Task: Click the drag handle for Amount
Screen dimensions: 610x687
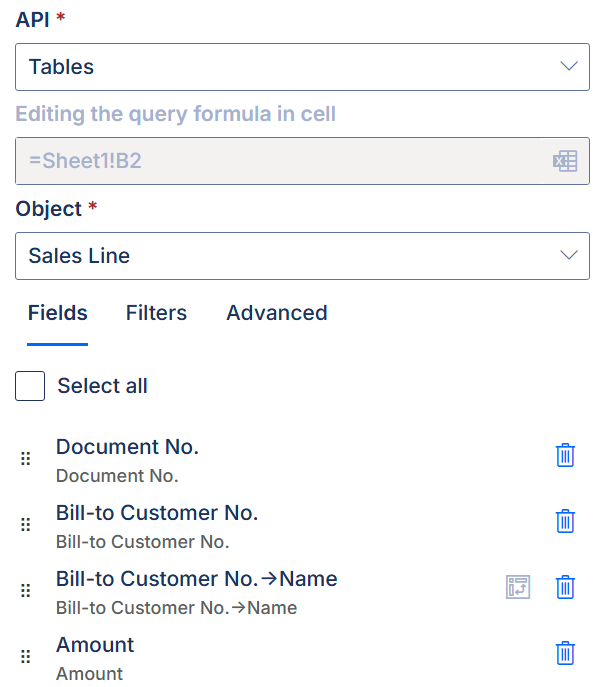Action: point(26,656)
